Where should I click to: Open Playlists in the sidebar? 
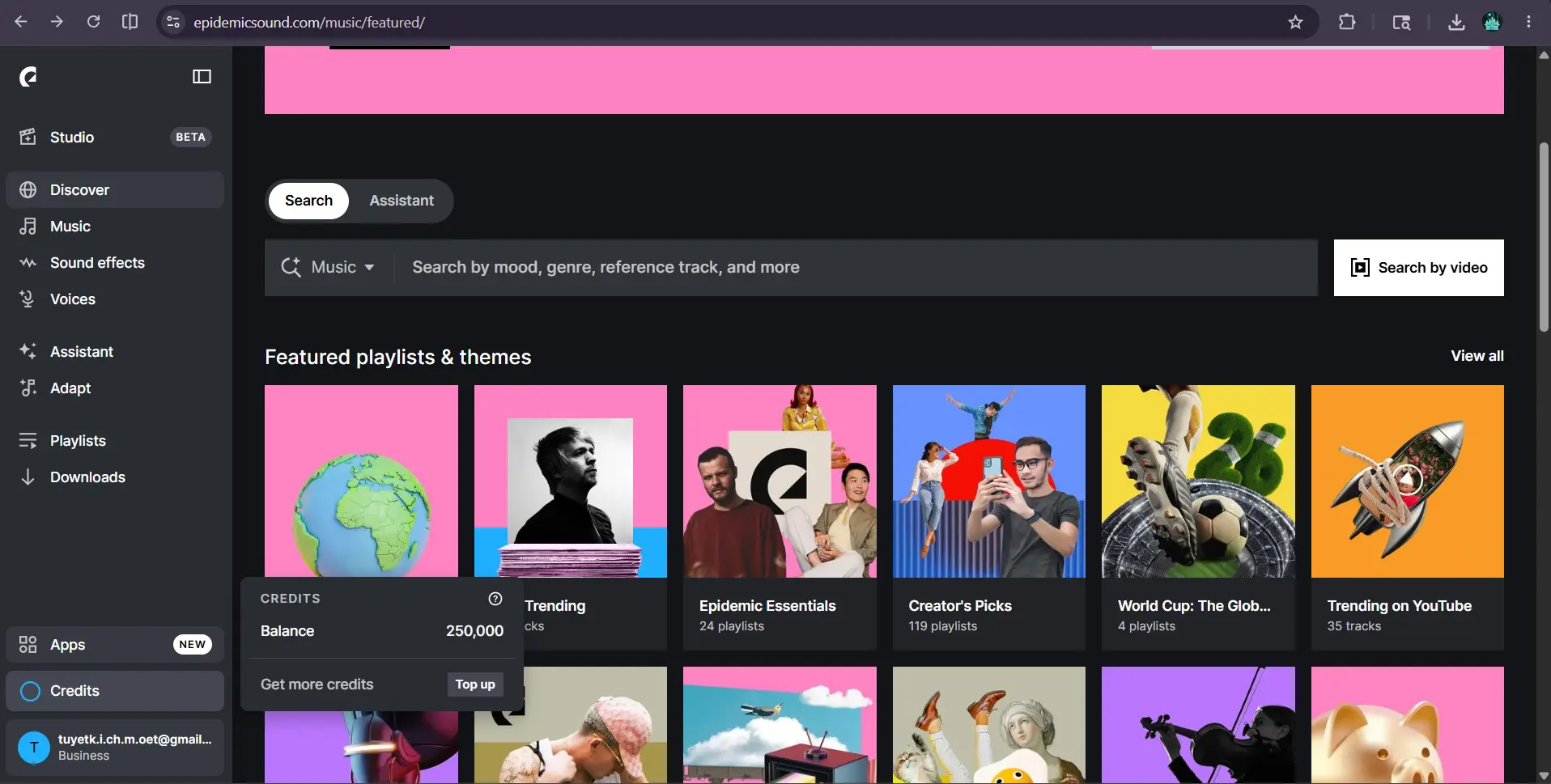coord(115,441)
